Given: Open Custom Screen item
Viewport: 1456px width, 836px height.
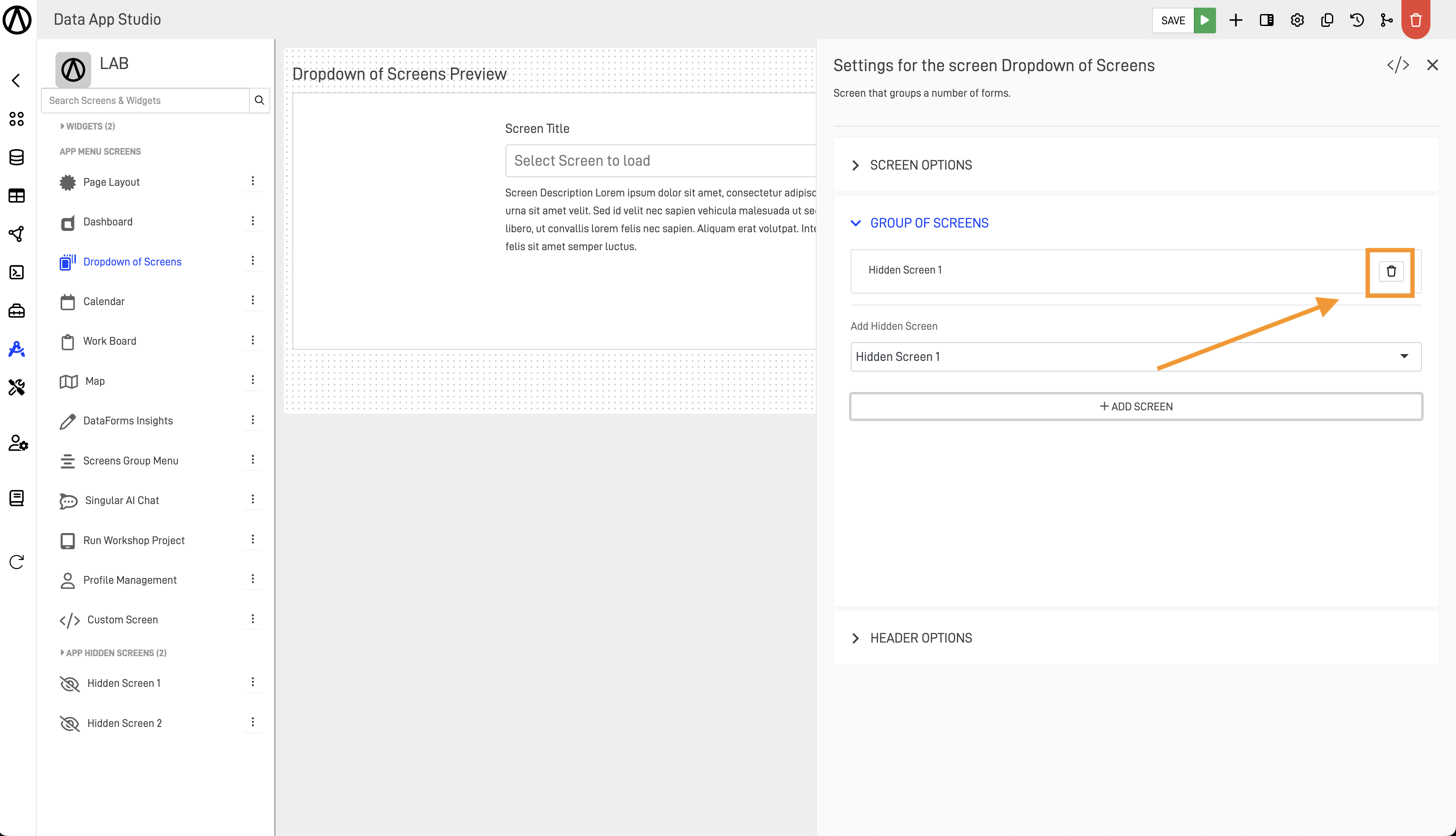Looking at the screenshot, I should [x=122, y=620].
